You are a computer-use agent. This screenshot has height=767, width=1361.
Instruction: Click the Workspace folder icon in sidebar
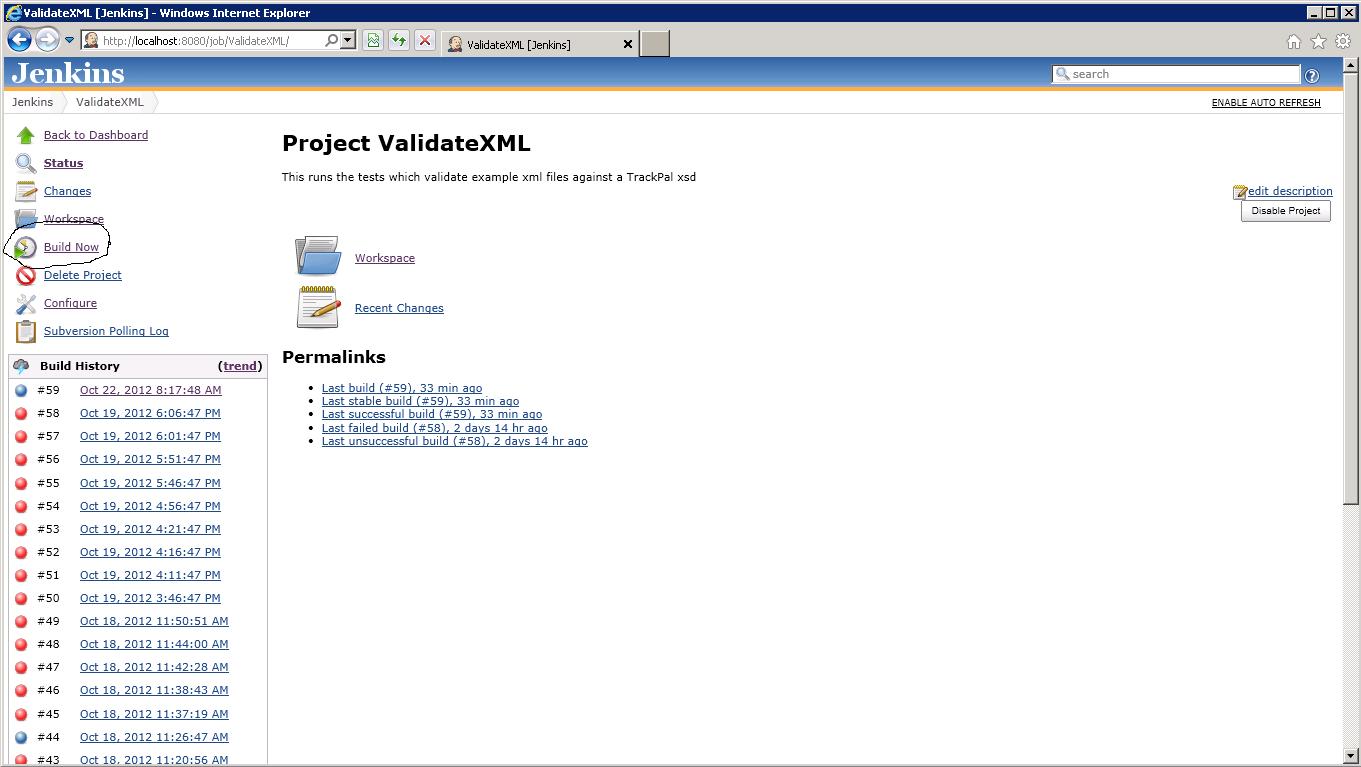[26, 219]
